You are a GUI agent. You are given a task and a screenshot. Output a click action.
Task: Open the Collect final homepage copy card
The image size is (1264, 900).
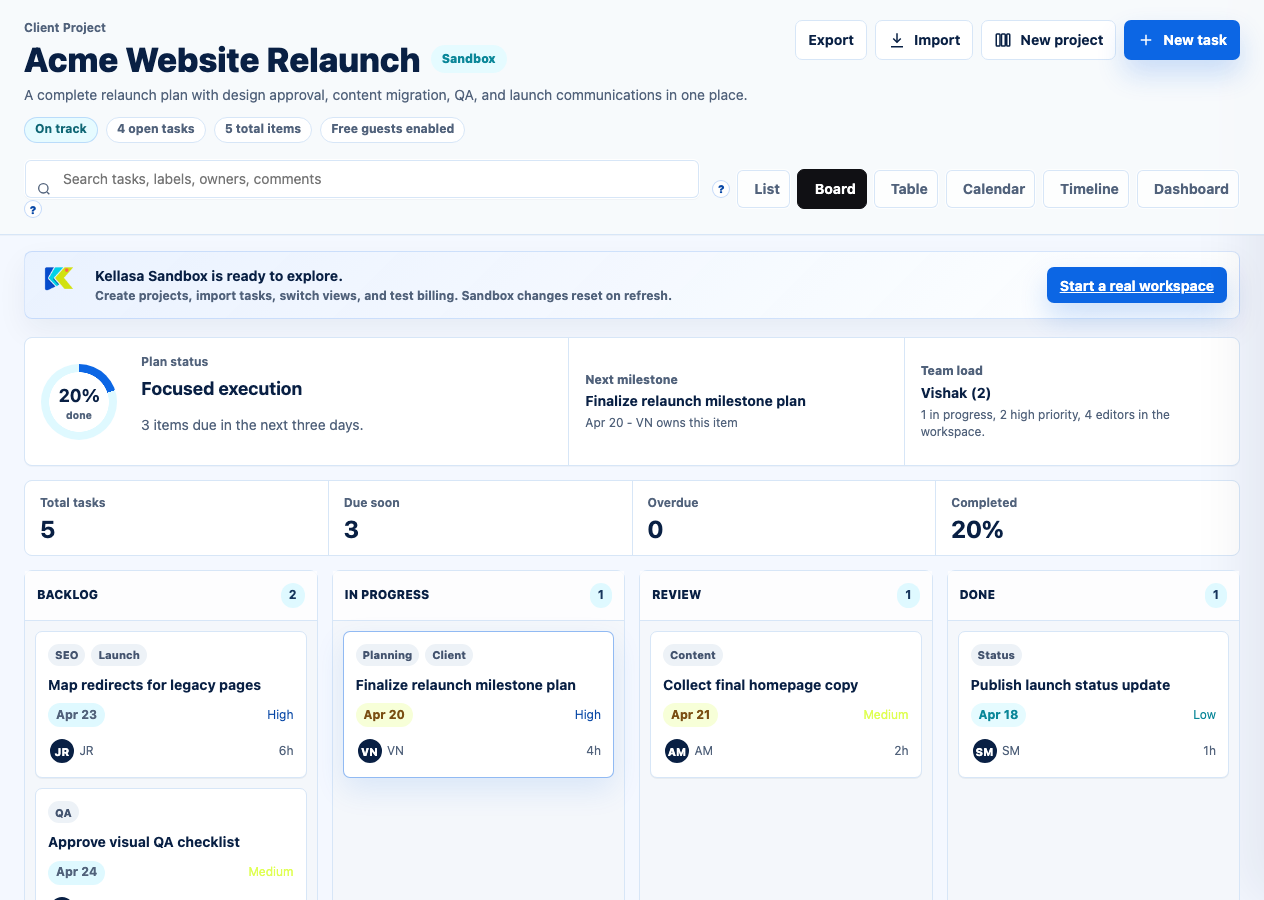click(760, 685)
